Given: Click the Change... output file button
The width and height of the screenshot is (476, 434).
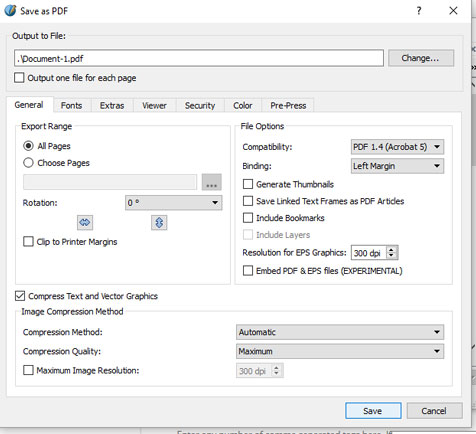Looking at the screenshot, I should (x=421, y=58).
